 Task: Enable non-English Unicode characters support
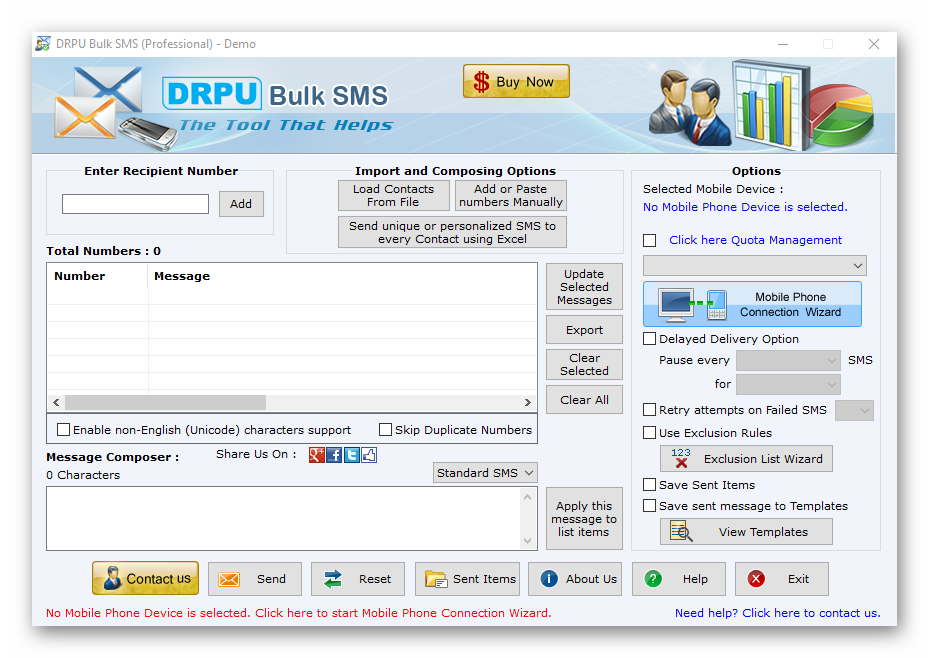[64, 429]
